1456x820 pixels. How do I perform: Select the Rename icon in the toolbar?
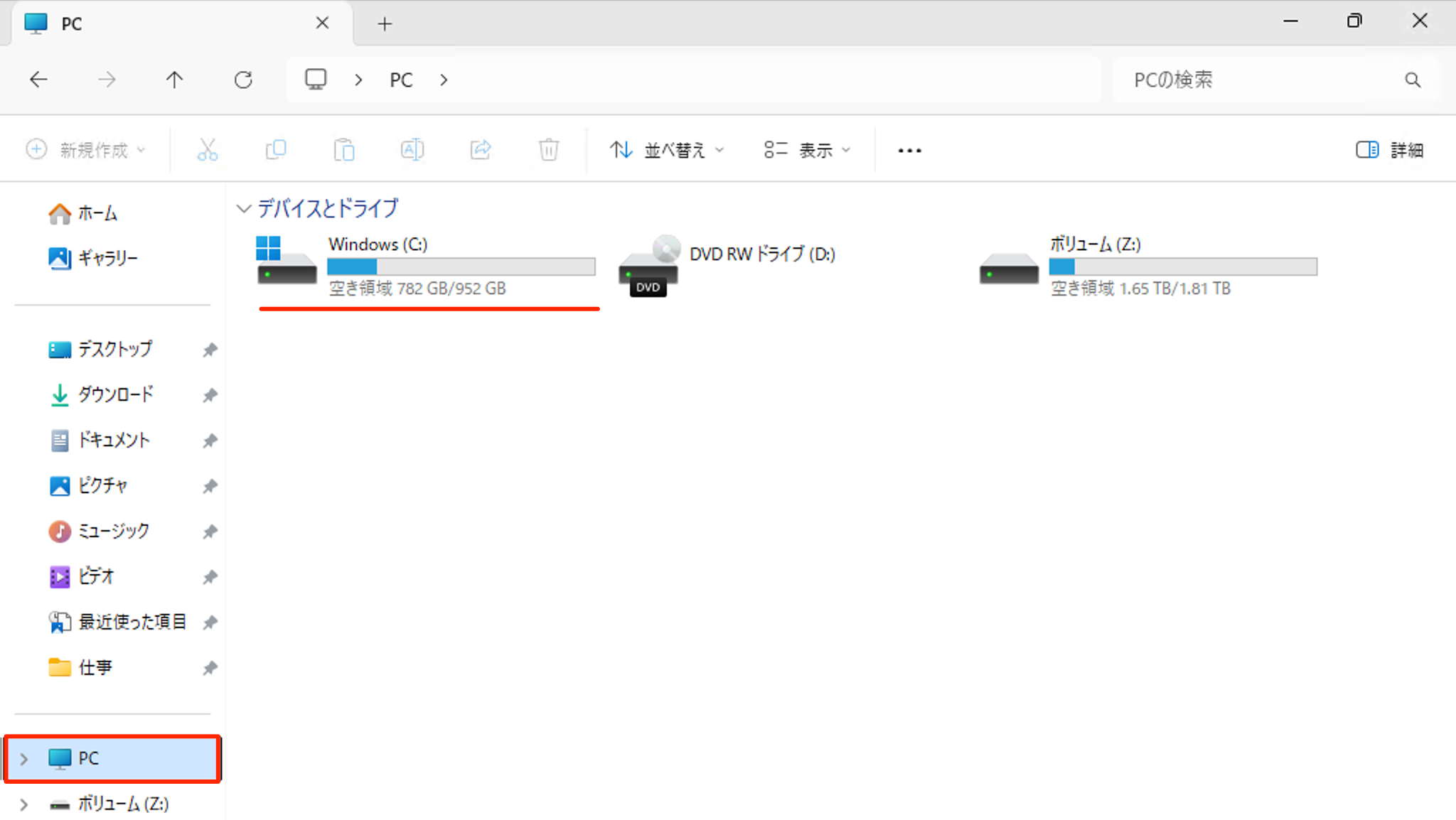[x=412, y=149]
